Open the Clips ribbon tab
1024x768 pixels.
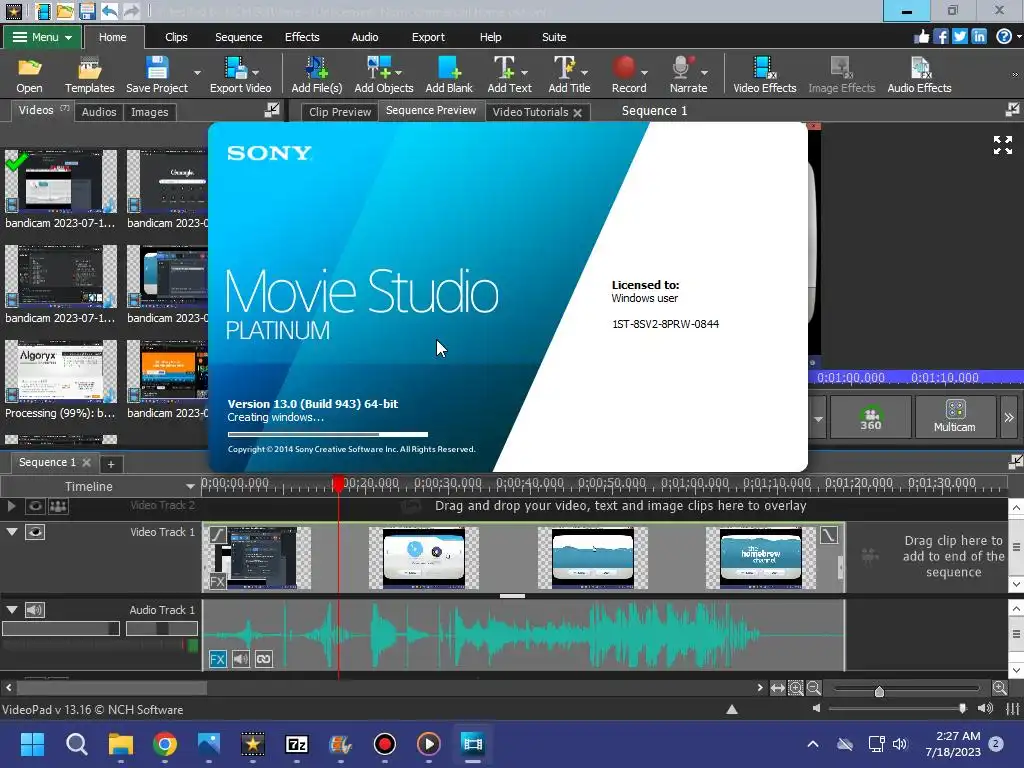[x=176, y=37]
